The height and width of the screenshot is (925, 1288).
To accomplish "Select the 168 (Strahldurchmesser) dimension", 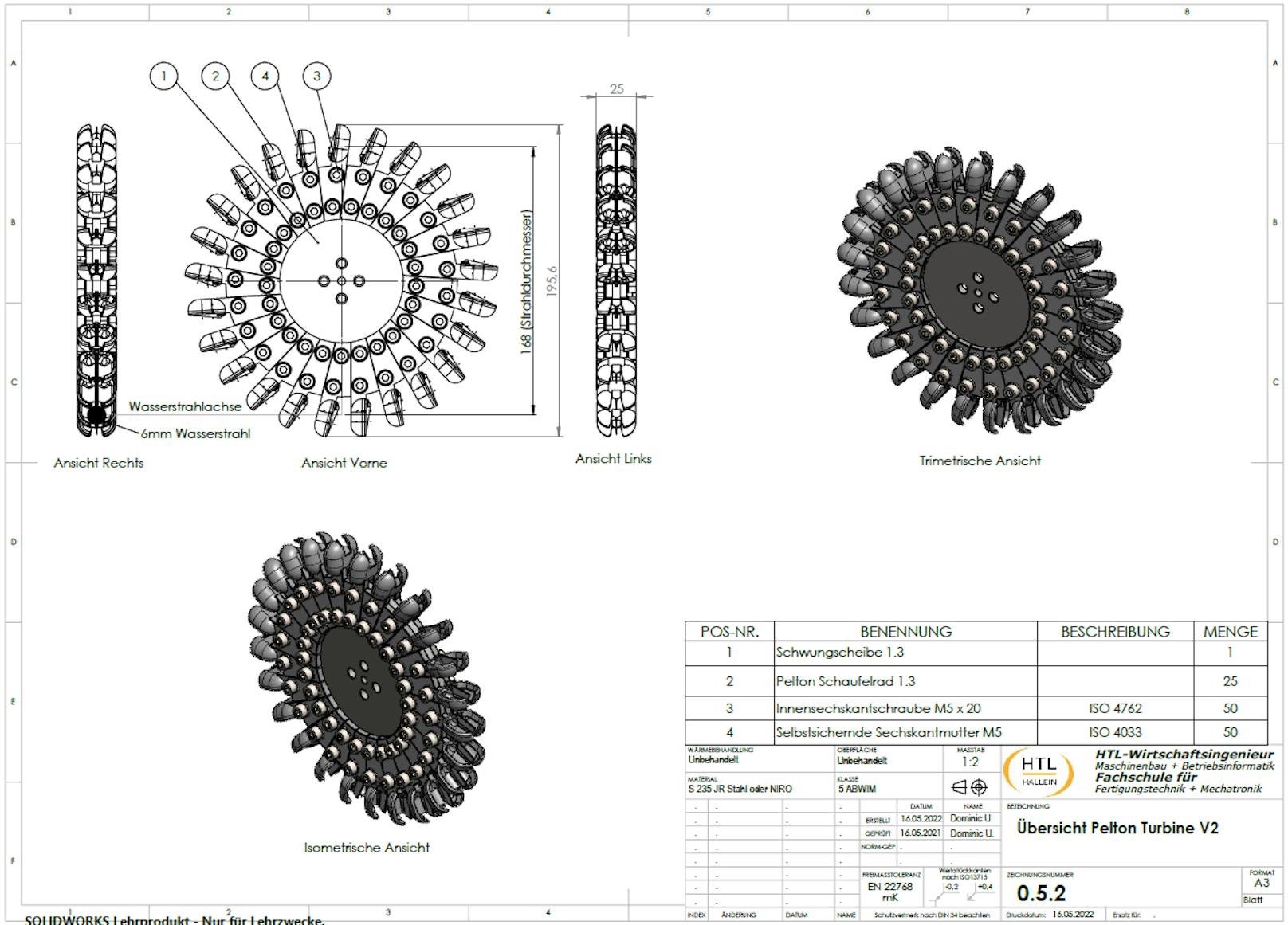I will 526,282.
